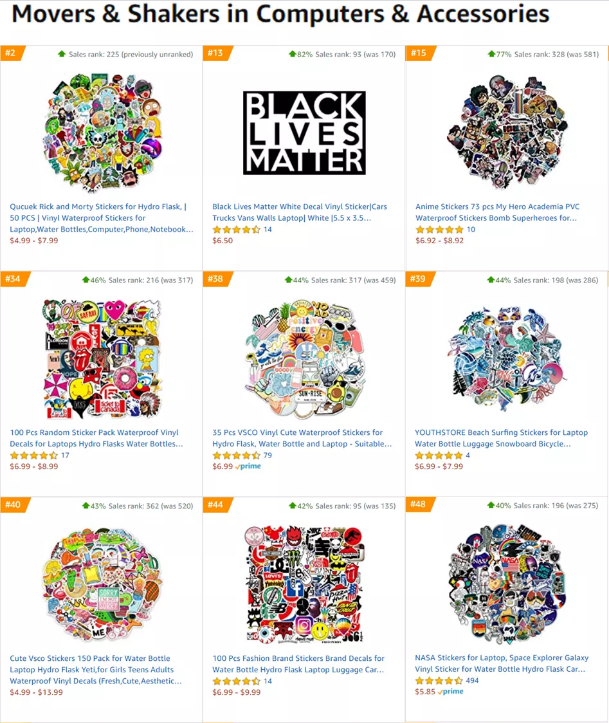Click the star rating of the NASA stickers

click(x=438, y=681)
